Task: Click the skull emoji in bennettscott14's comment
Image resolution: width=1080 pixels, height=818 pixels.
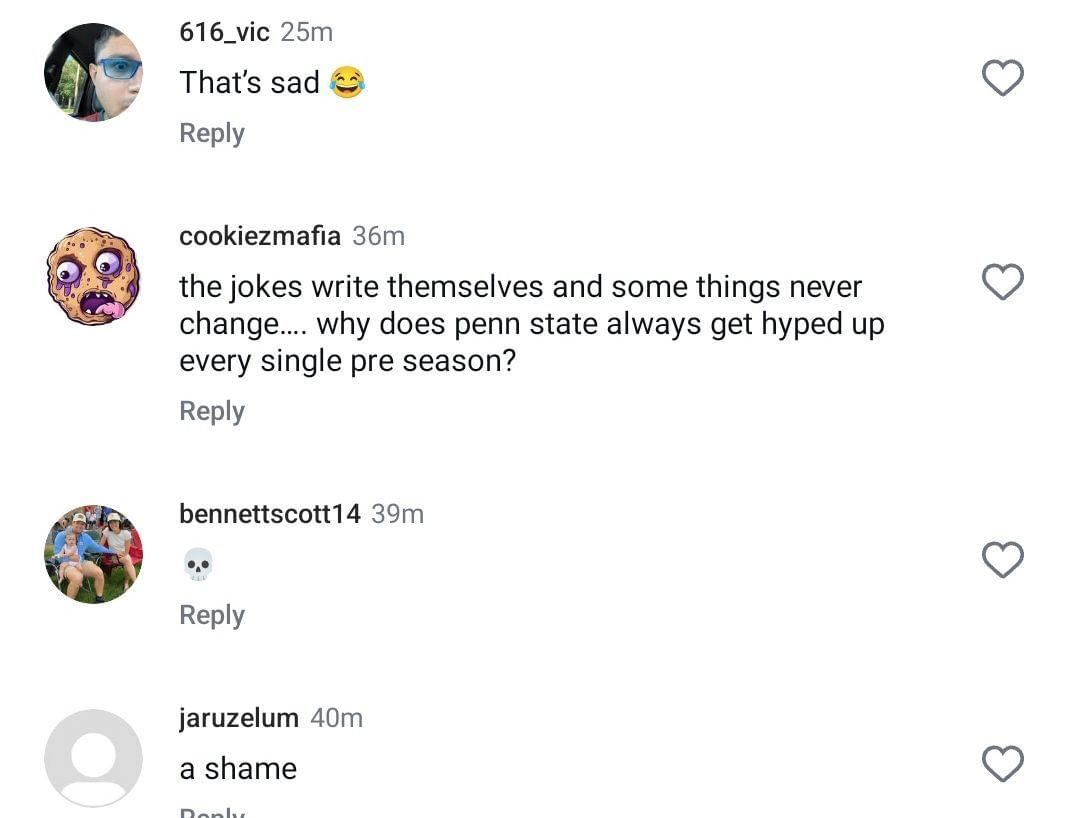Action: (198, 565)
